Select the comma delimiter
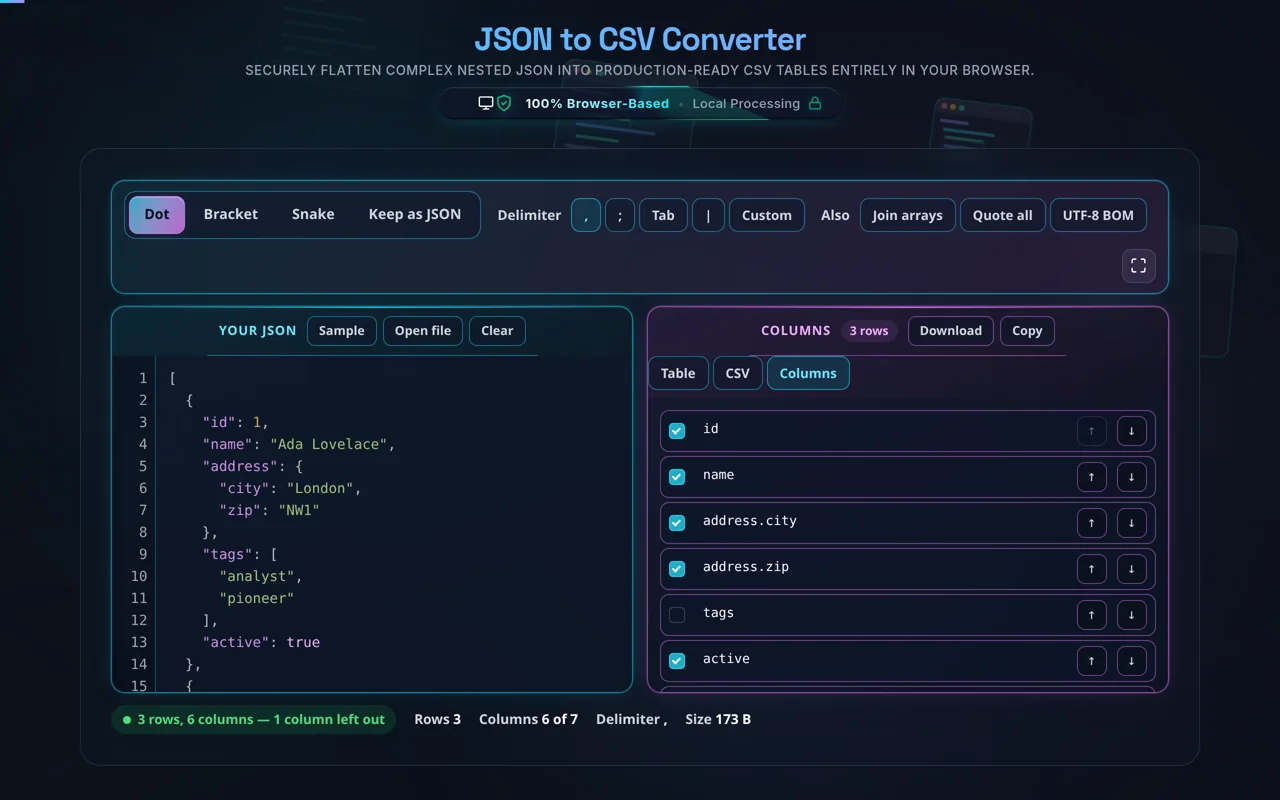1280x800 pixels. (x=586, y=215)
